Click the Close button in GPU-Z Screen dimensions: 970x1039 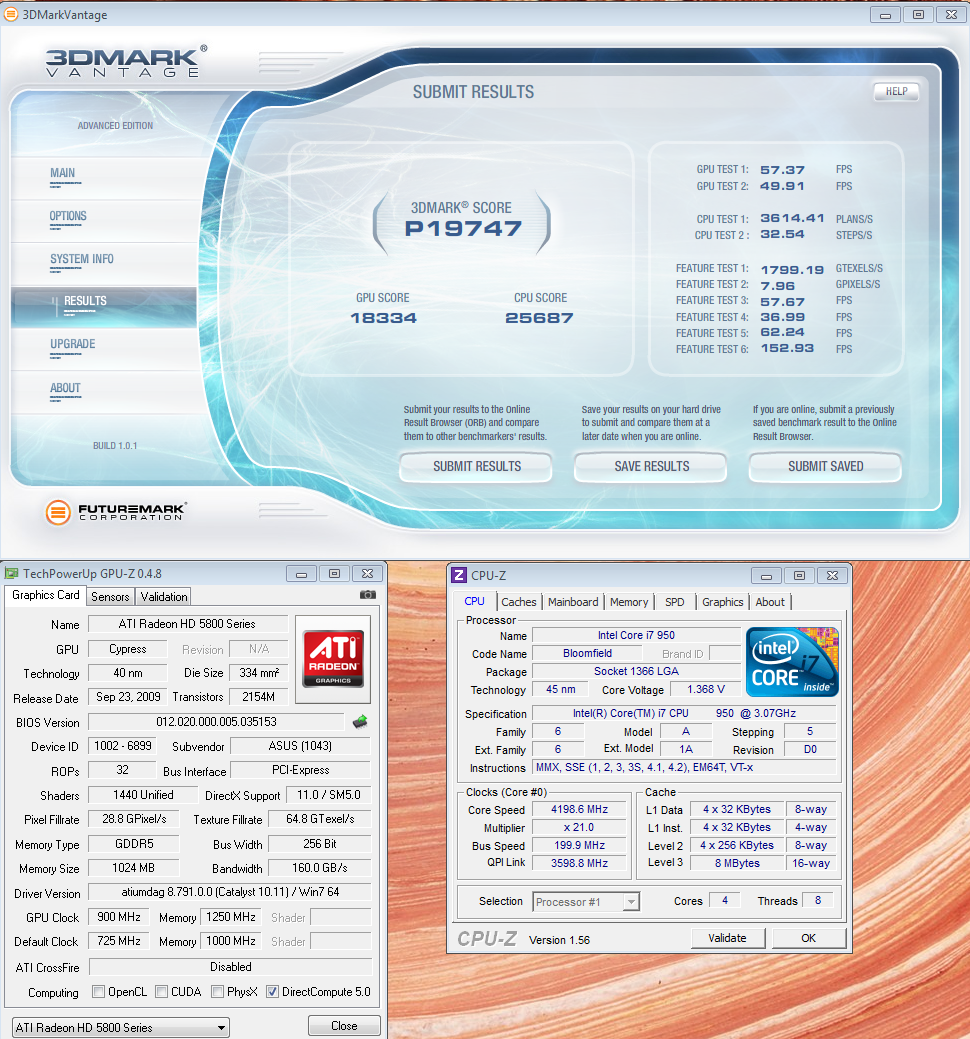(345, 1026)
